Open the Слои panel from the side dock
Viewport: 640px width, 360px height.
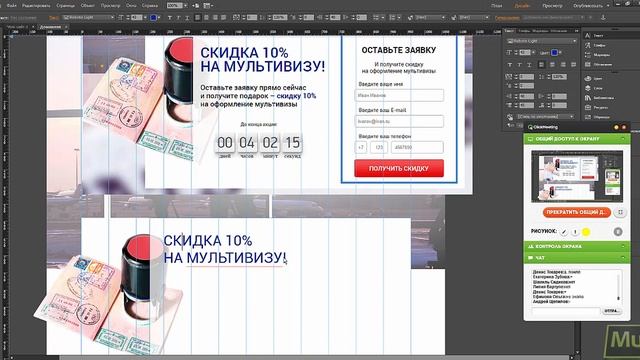point(594,88)
